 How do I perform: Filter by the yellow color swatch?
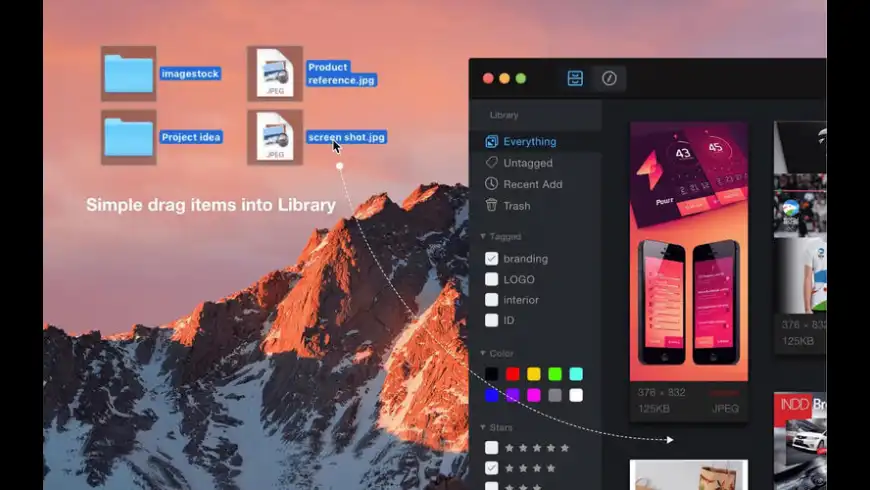tap(534, 374)
